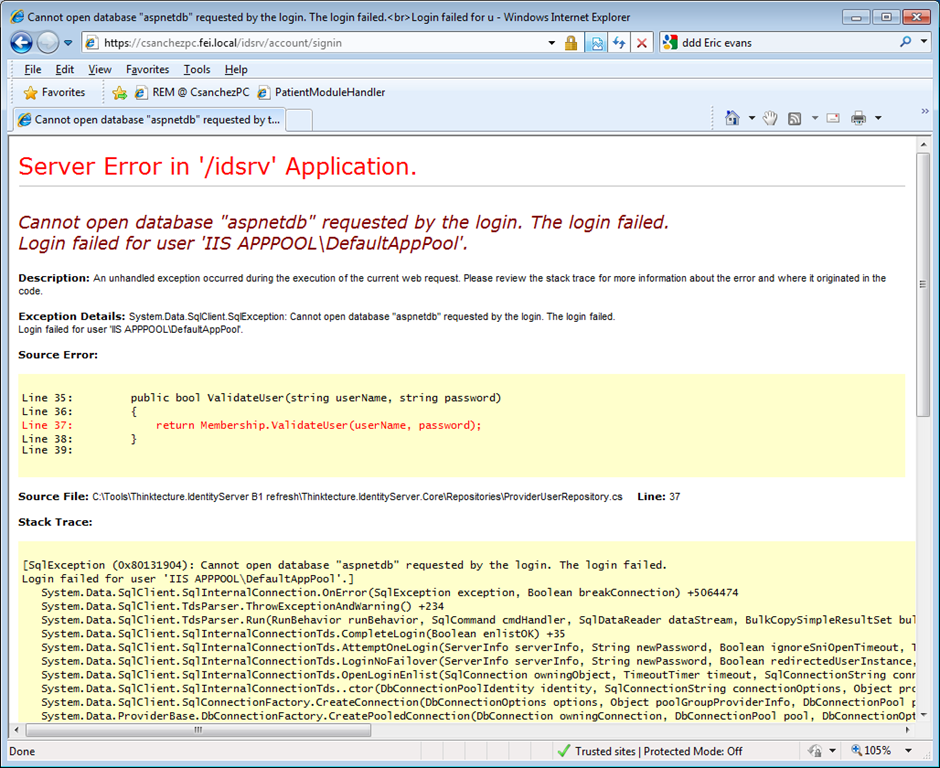Open the PatientModuleHandler favorites link

pos(321,92)
